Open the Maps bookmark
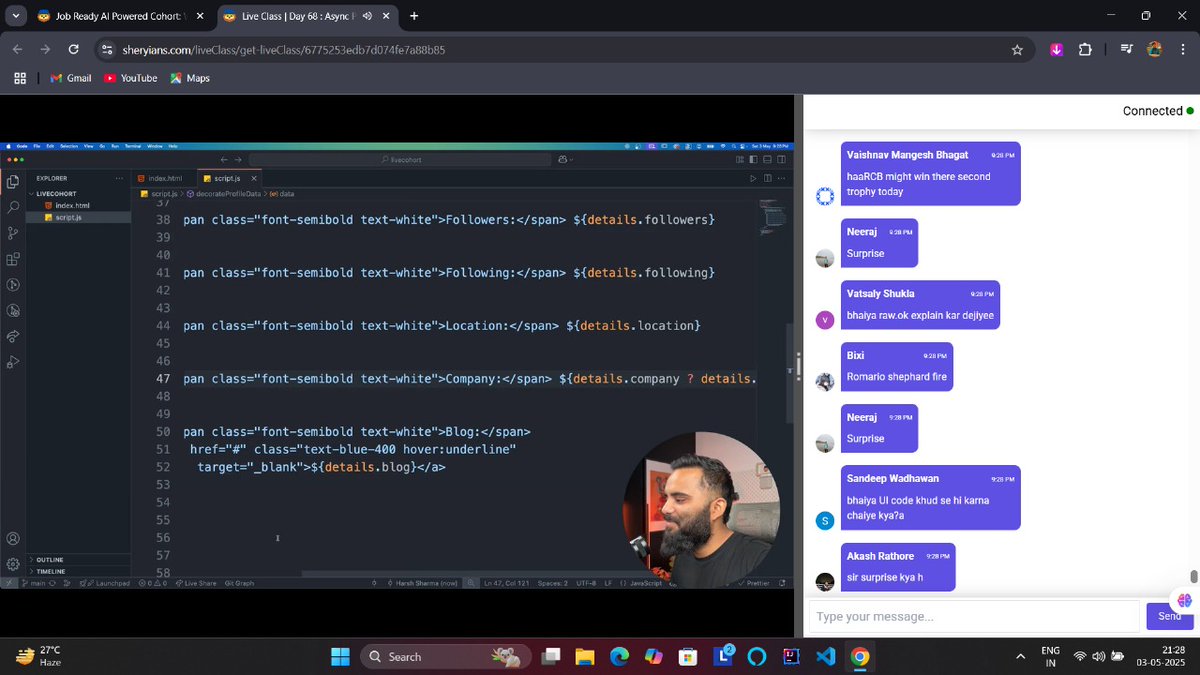Image resolution: width=1200 pixels, height=675 pixels. point(190,78)
